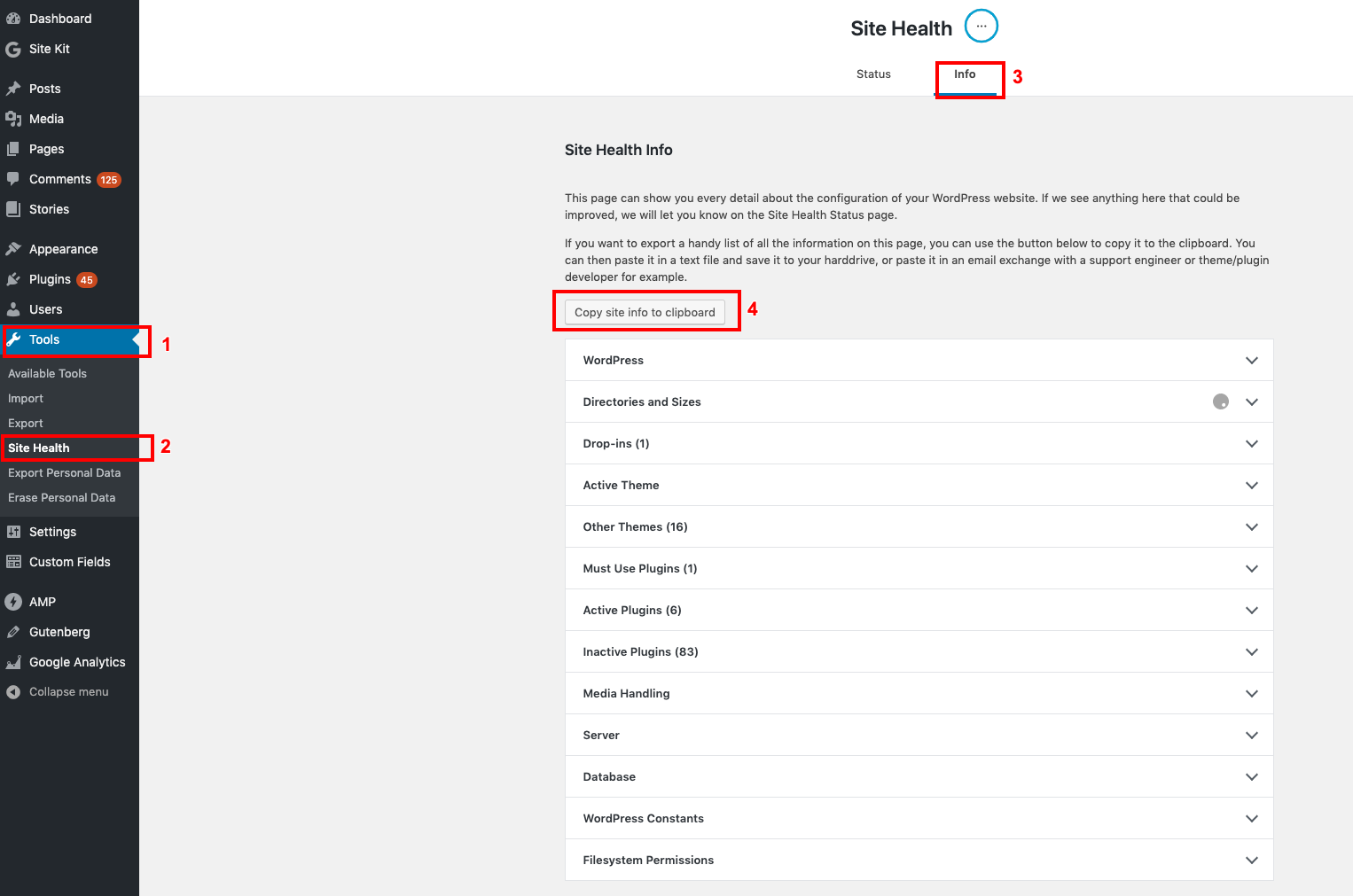Viewport: 1353px width, 896px height.
Task: Open Export Personal Data submenu link
Action: pos(64,473)
